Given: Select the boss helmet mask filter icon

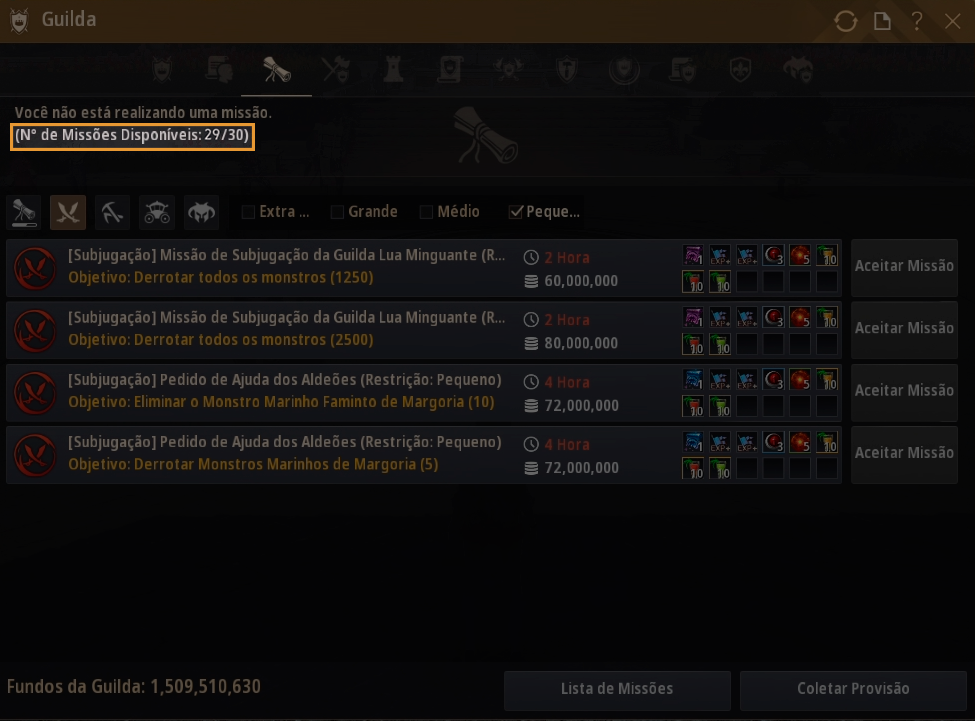Looking at the screenshot, I should point(202,213).
